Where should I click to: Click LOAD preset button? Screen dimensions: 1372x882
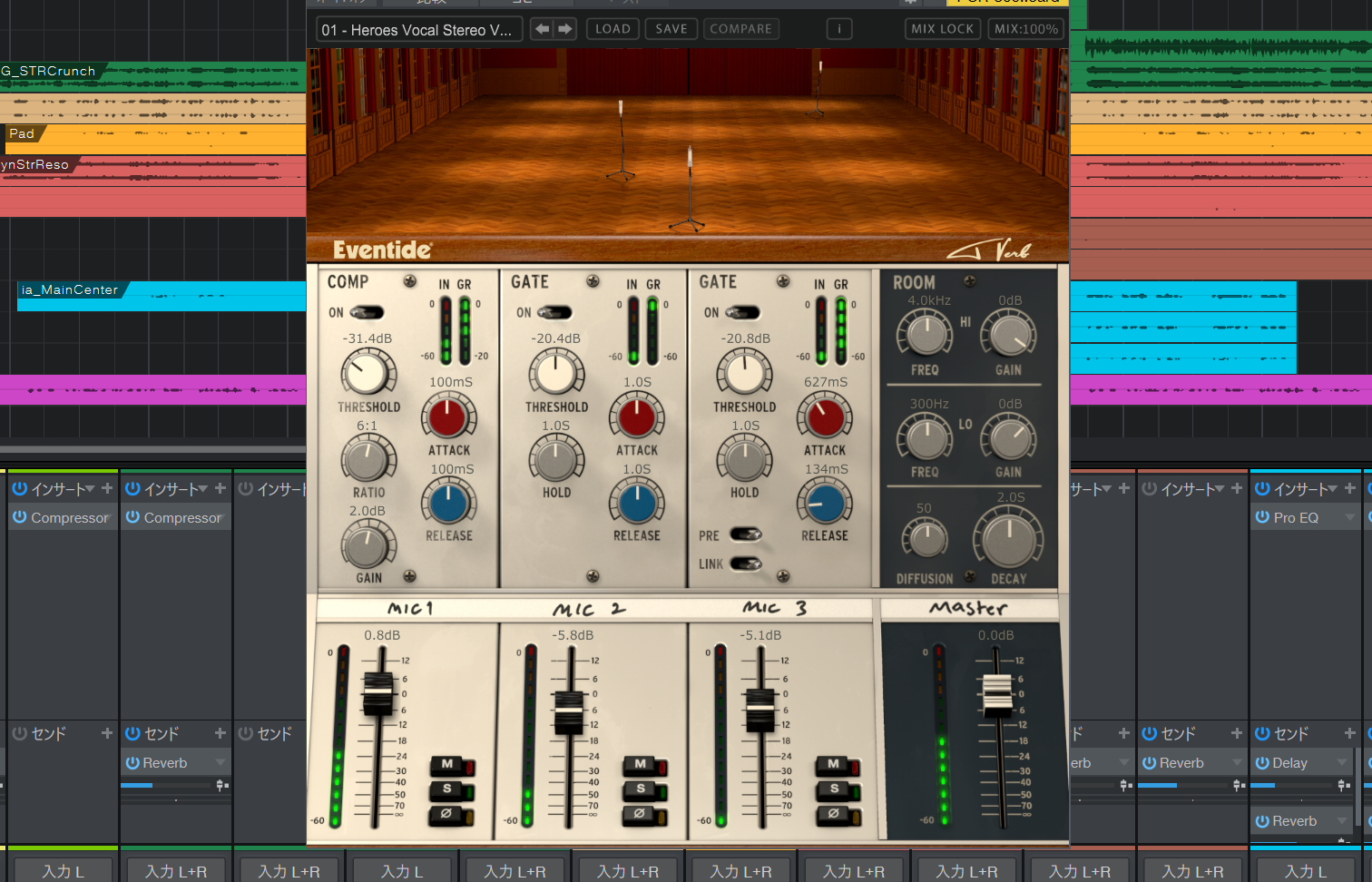tap(612, 29)
